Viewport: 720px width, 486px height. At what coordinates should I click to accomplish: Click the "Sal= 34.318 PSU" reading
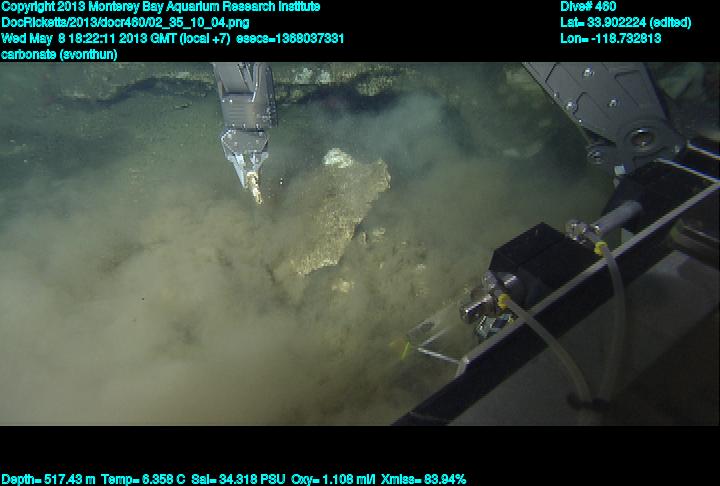[x=238, y=480]
